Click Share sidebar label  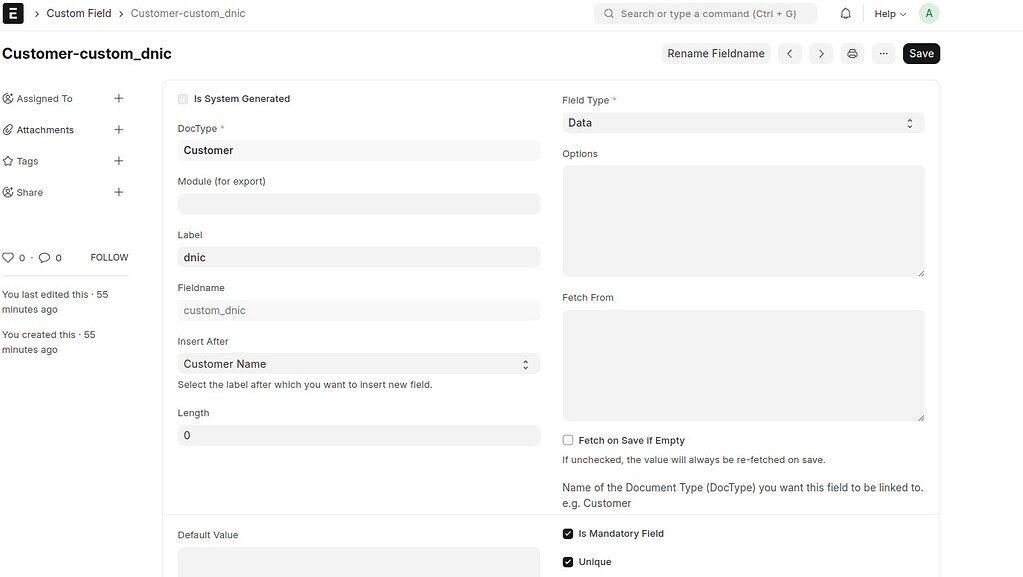29,193
